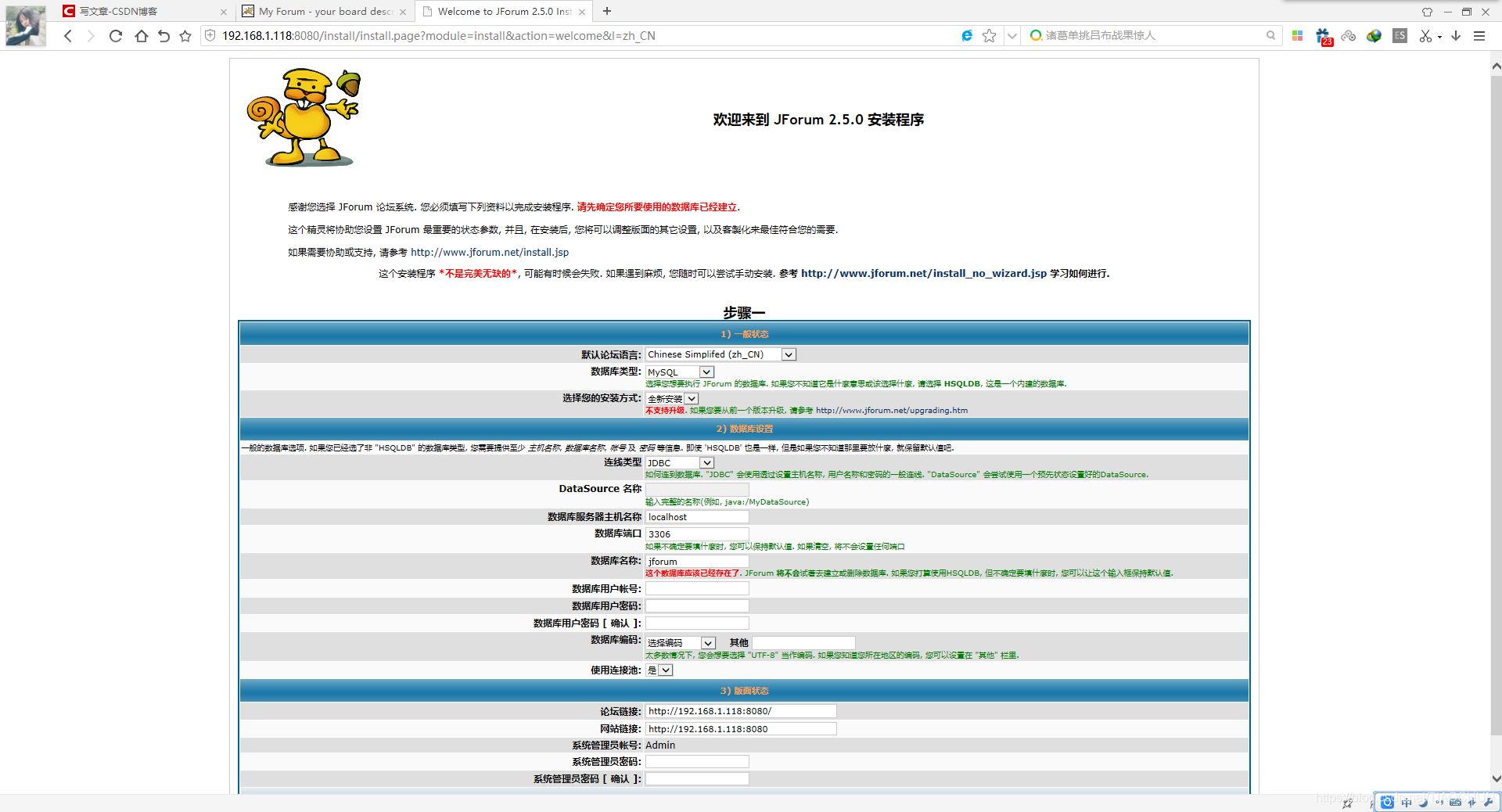Open the default forum language dropdown
Screen dimensions: 1502x812
point(720,354)
